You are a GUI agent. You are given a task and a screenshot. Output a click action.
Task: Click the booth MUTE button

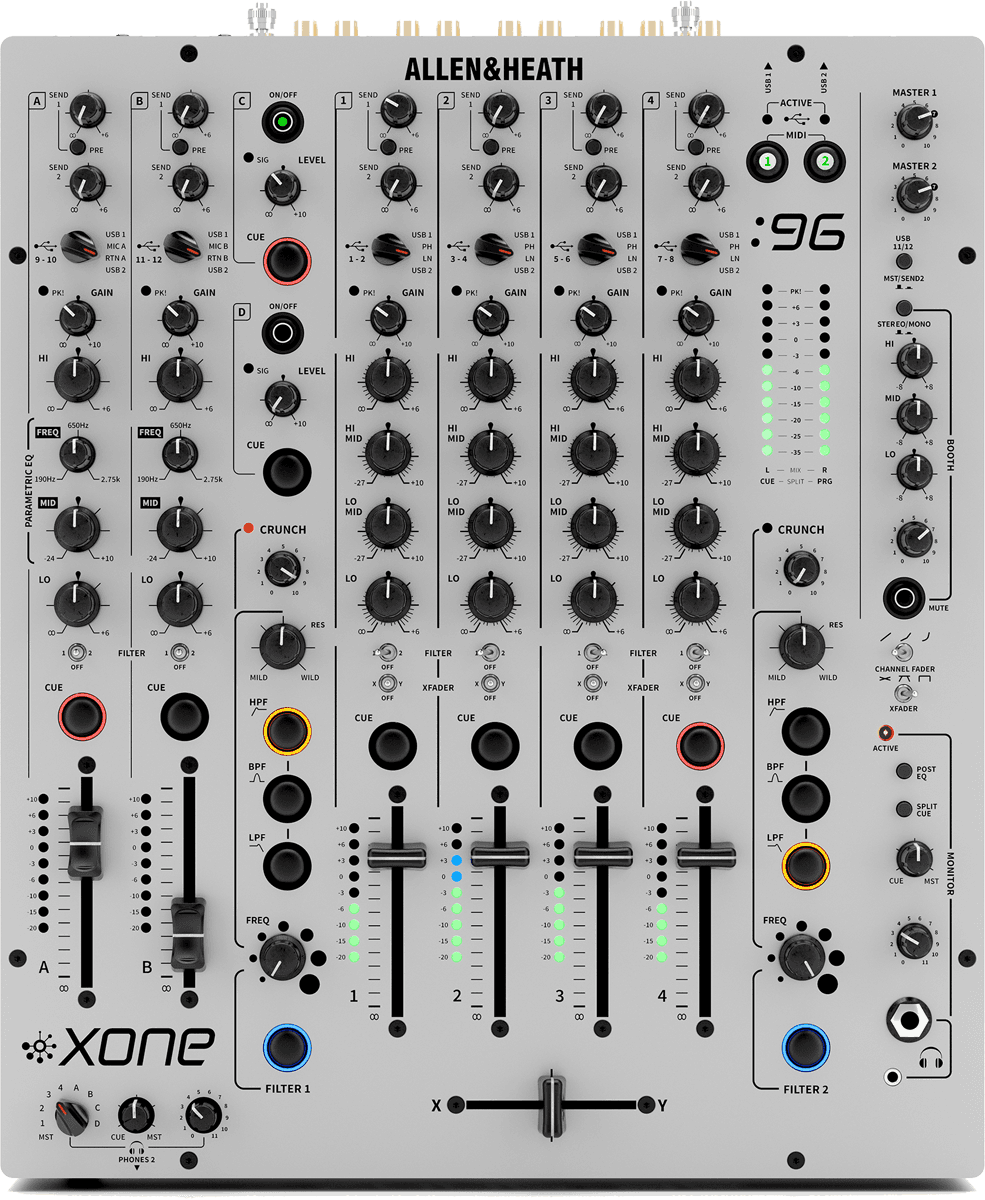906,599
